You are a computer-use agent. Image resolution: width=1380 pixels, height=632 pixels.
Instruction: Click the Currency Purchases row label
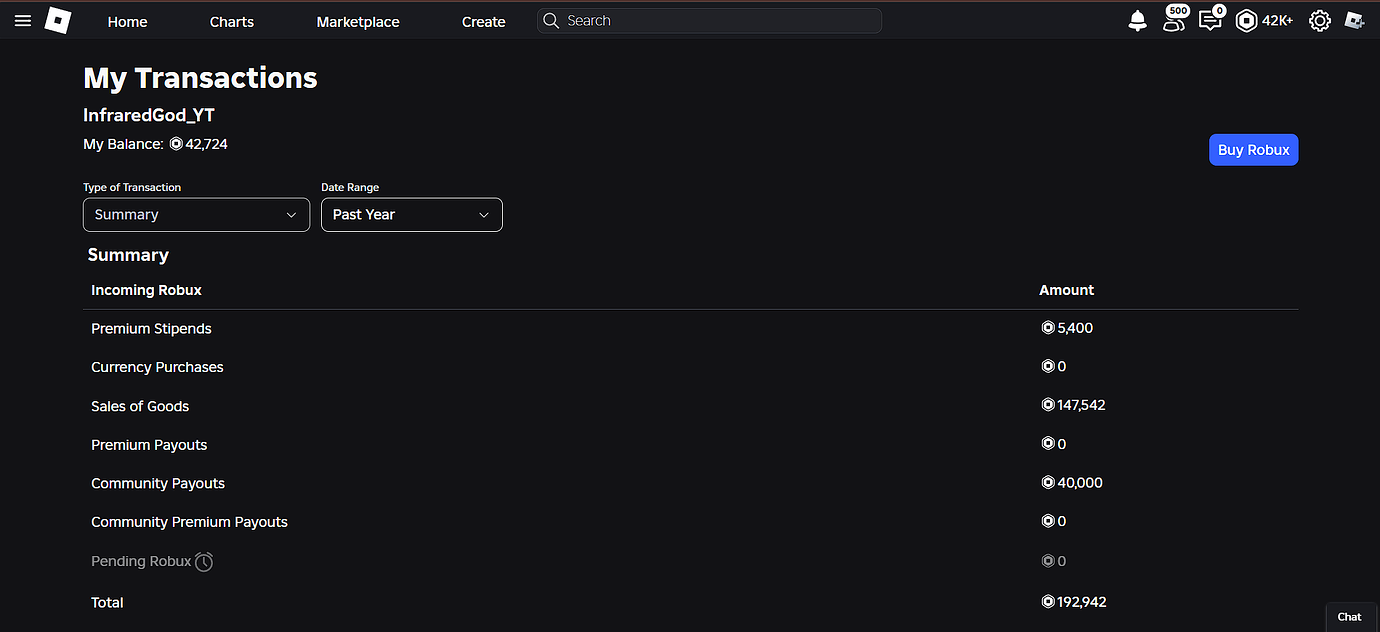(157, 367)
